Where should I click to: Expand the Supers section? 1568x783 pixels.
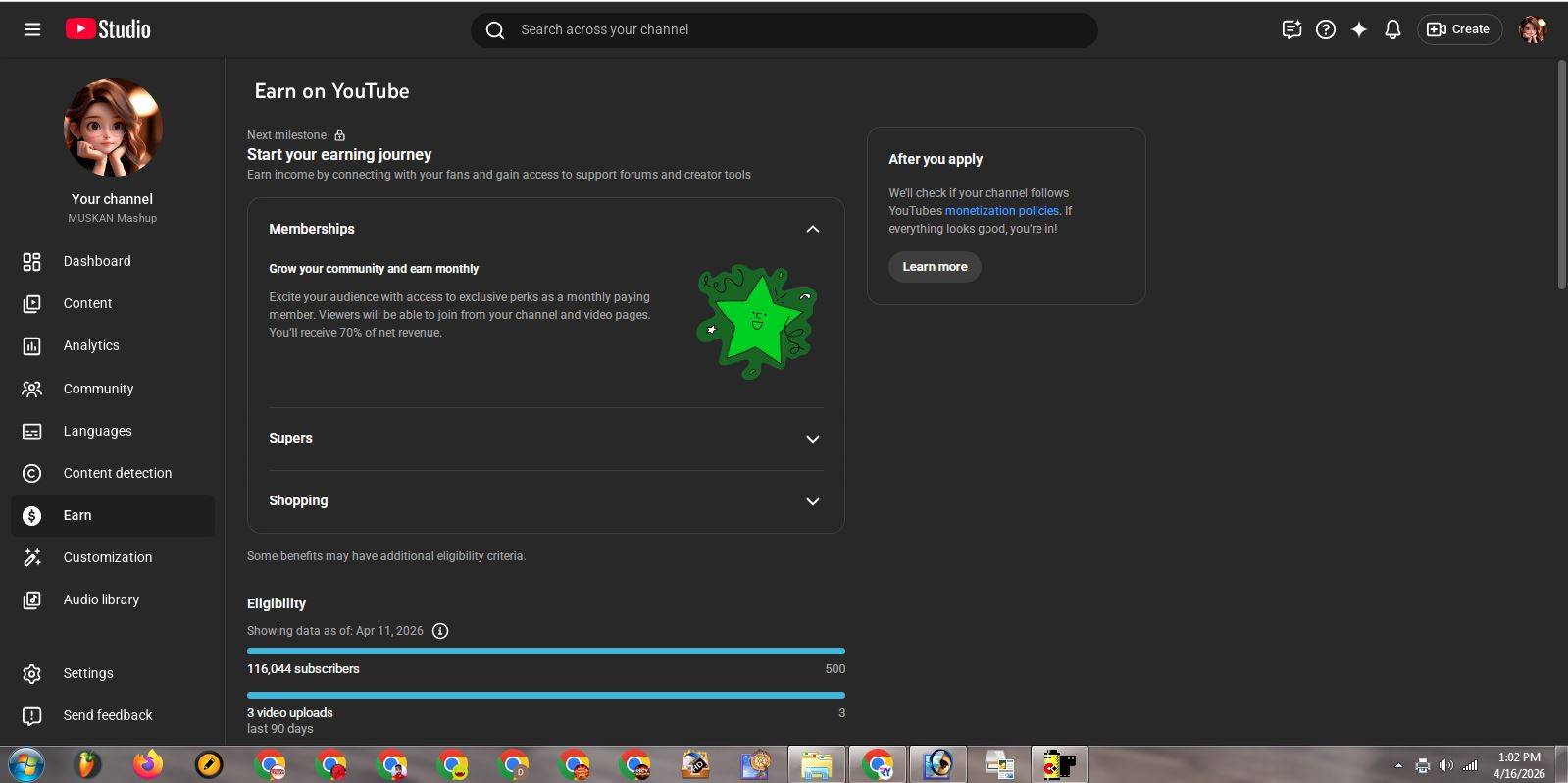[x=812, y=439]
